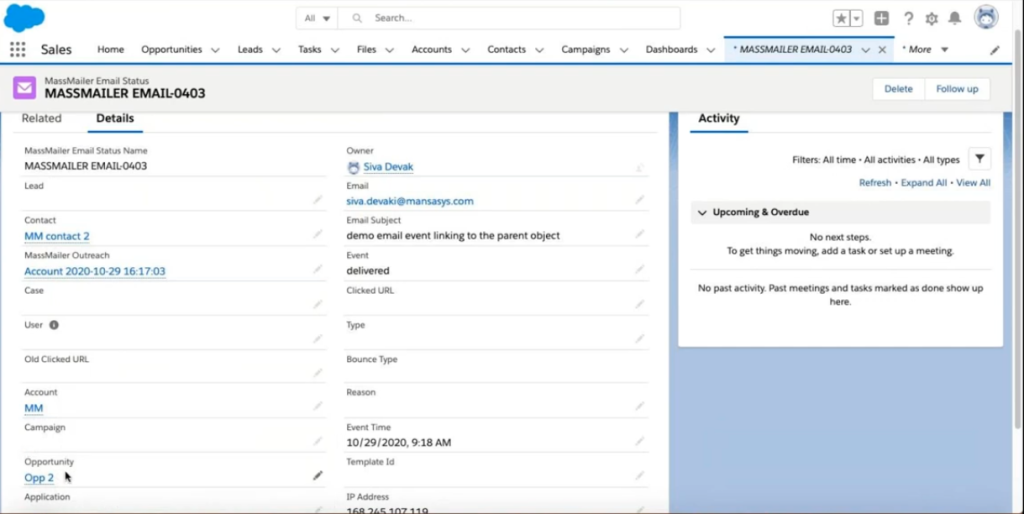Open the Leads tab
The image size is (1024, 514).
pos(250,50)
